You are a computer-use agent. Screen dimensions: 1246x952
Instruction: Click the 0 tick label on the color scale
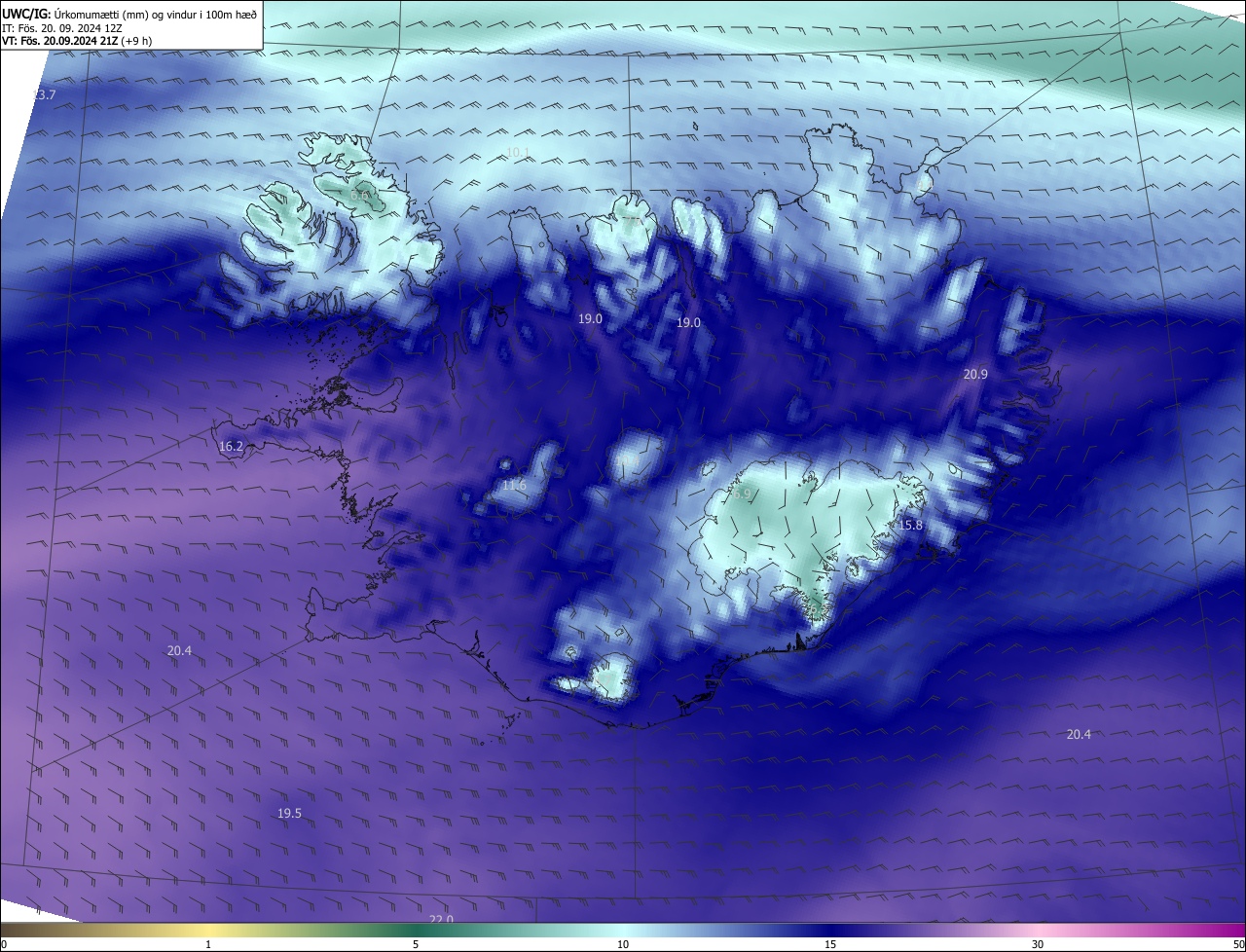(x=3, y=944)
